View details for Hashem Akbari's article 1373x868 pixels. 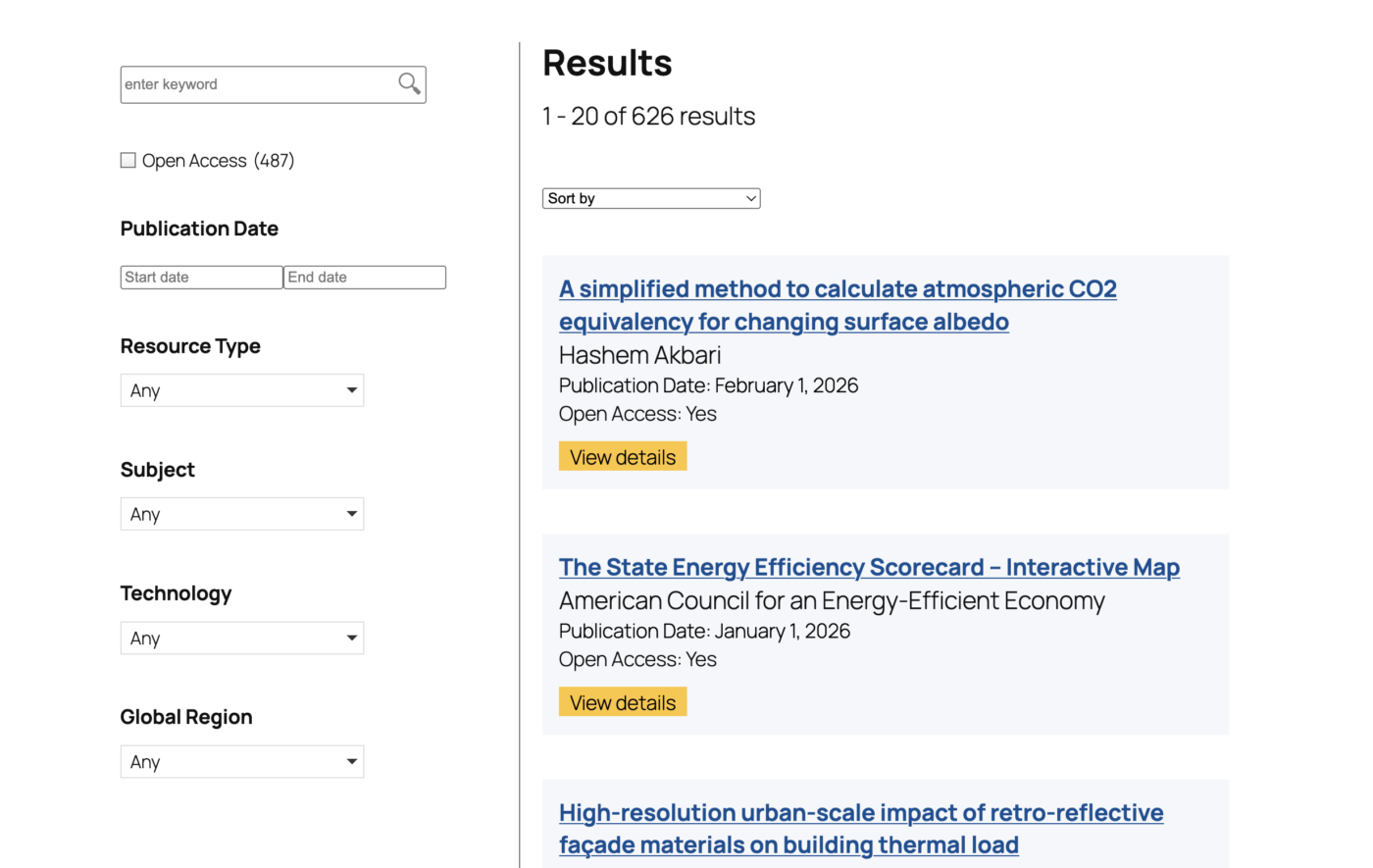623,456
